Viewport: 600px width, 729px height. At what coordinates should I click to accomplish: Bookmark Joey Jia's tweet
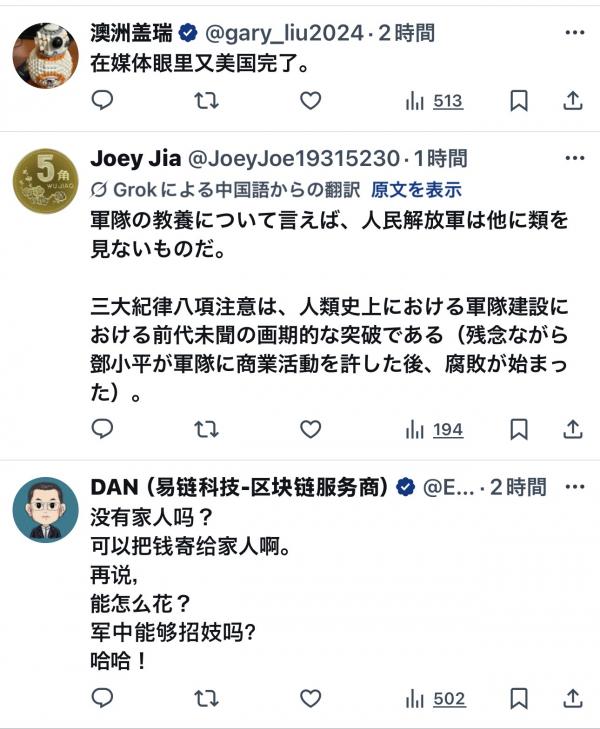(x=519, y=429)
